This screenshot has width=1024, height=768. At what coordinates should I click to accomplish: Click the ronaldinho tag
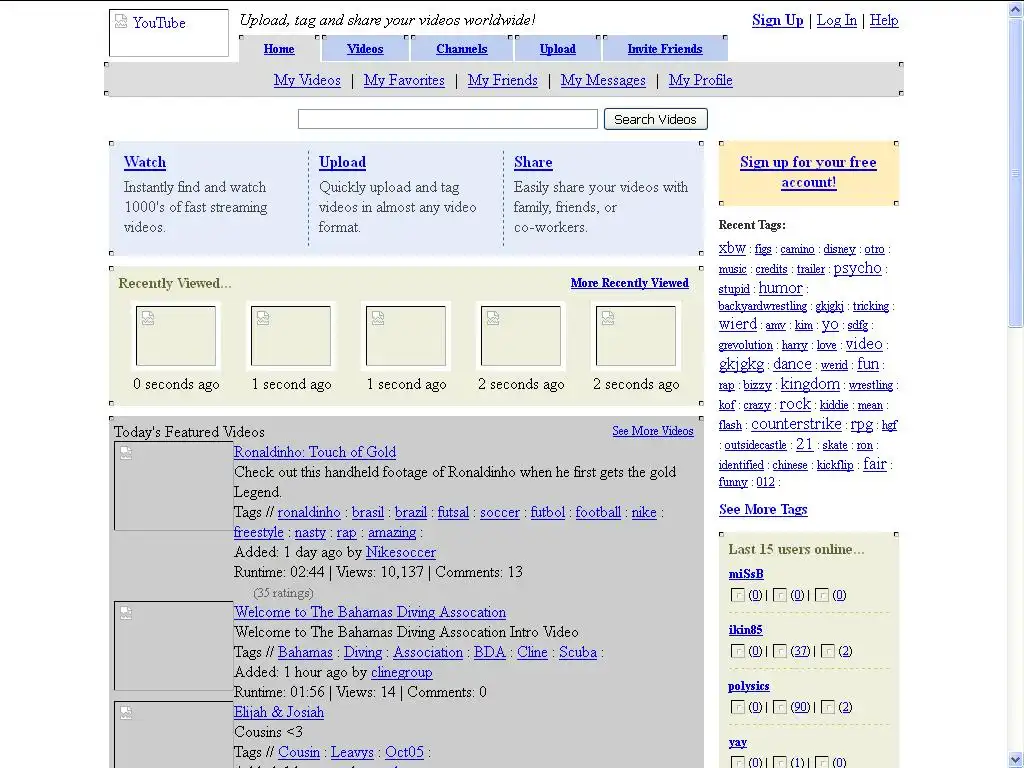(309, 512)
